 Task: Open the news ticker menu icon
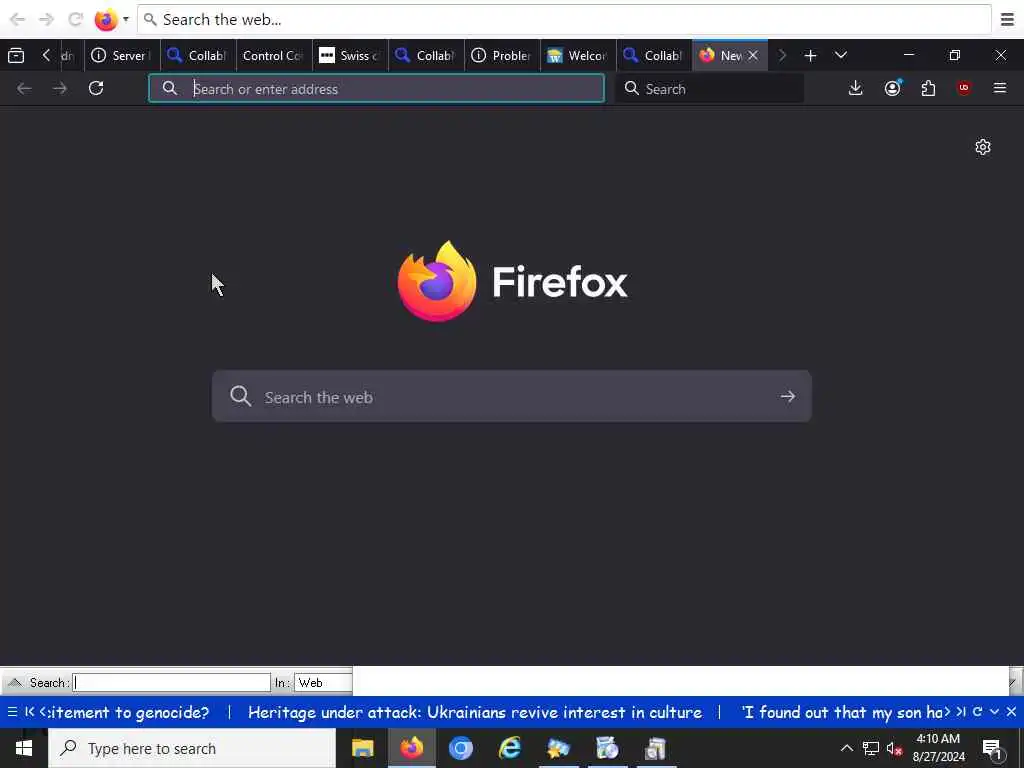tap(12, 712)
